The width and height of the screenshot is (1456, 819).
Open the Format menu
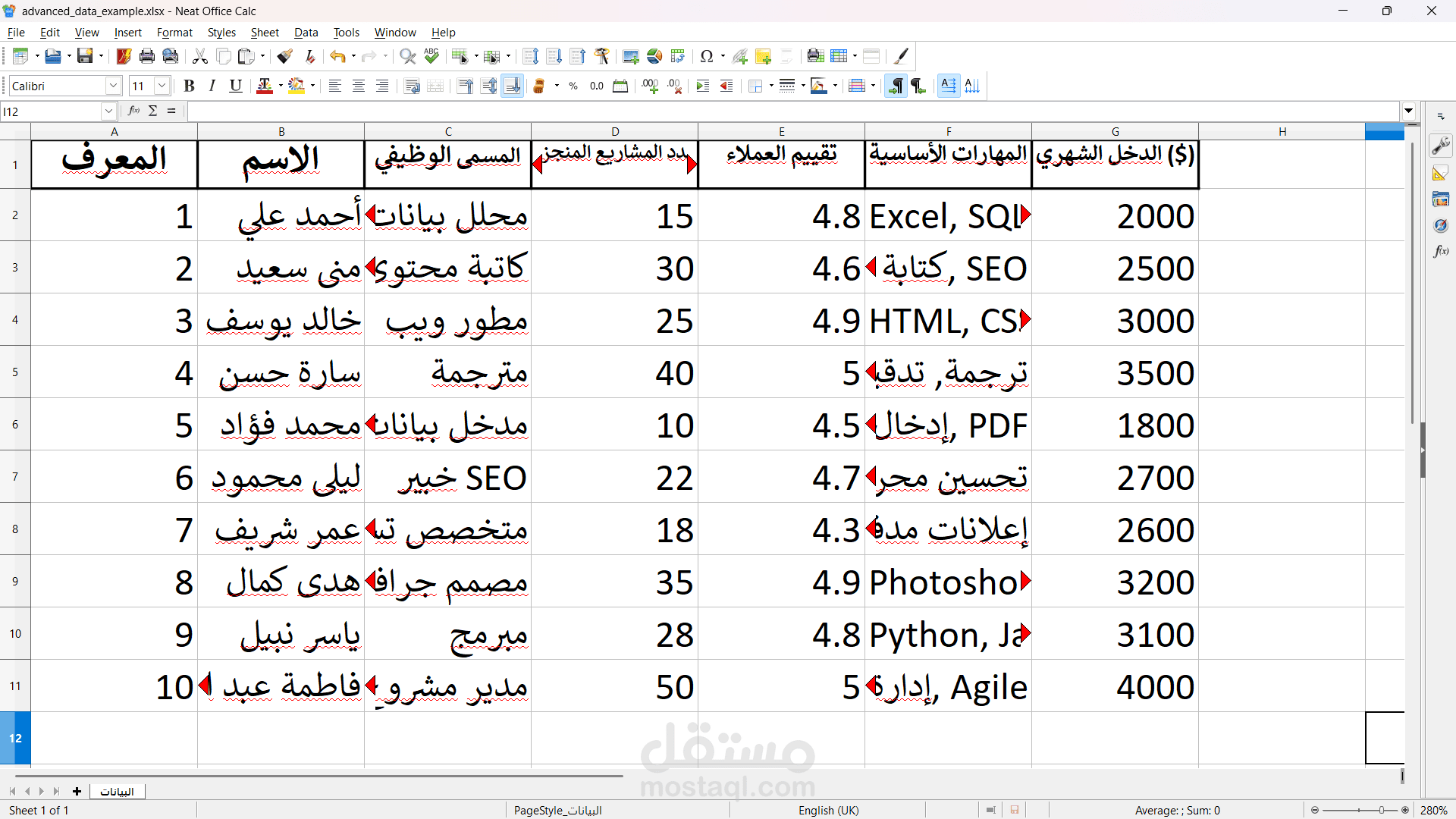coord(174,32)
